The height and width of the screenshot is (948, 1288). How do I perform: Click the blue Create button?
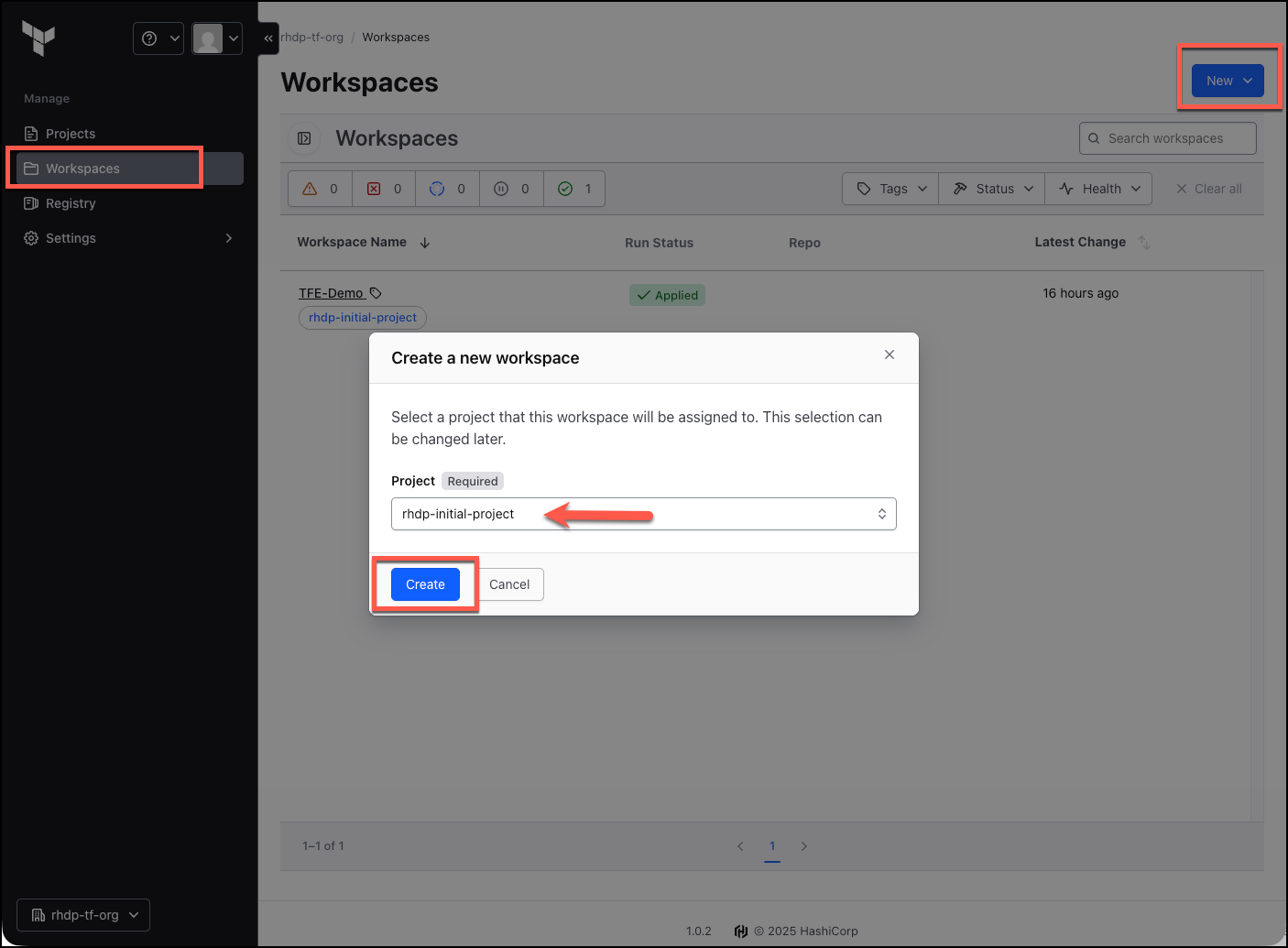tap(425, 584)
